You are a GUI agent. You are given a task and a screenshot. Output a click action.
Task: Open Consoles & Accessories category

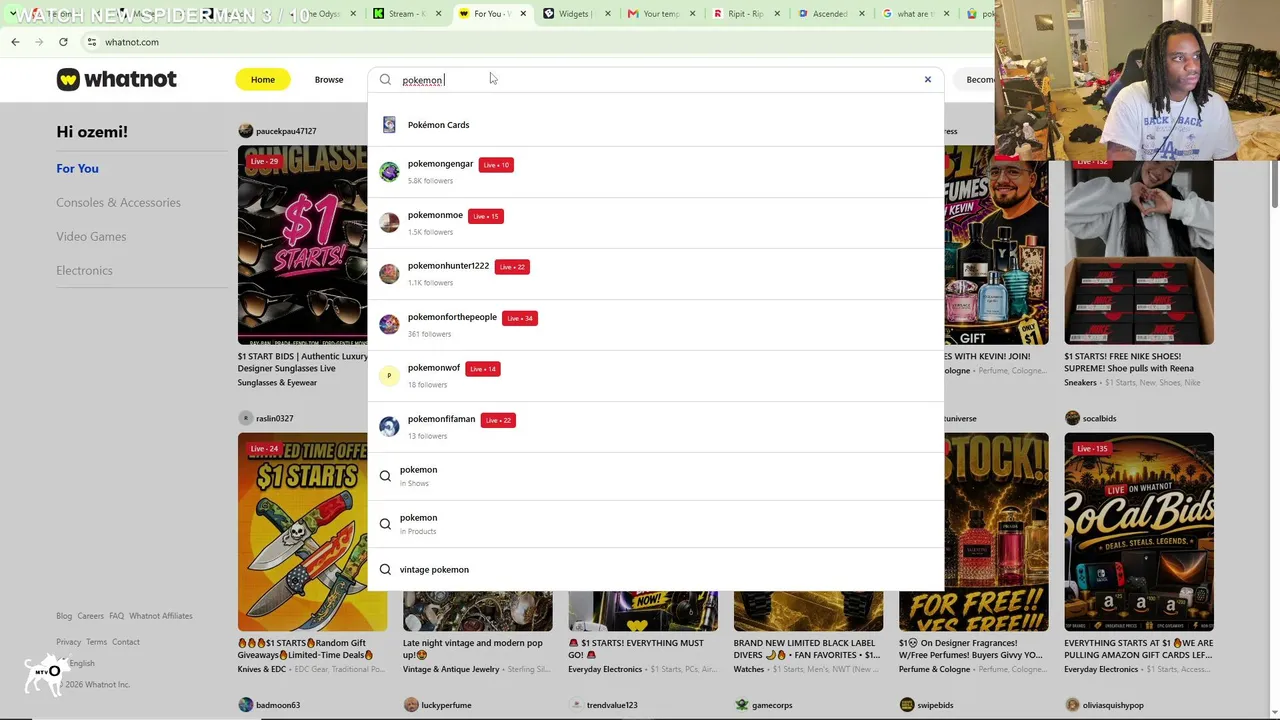[118, 202]
